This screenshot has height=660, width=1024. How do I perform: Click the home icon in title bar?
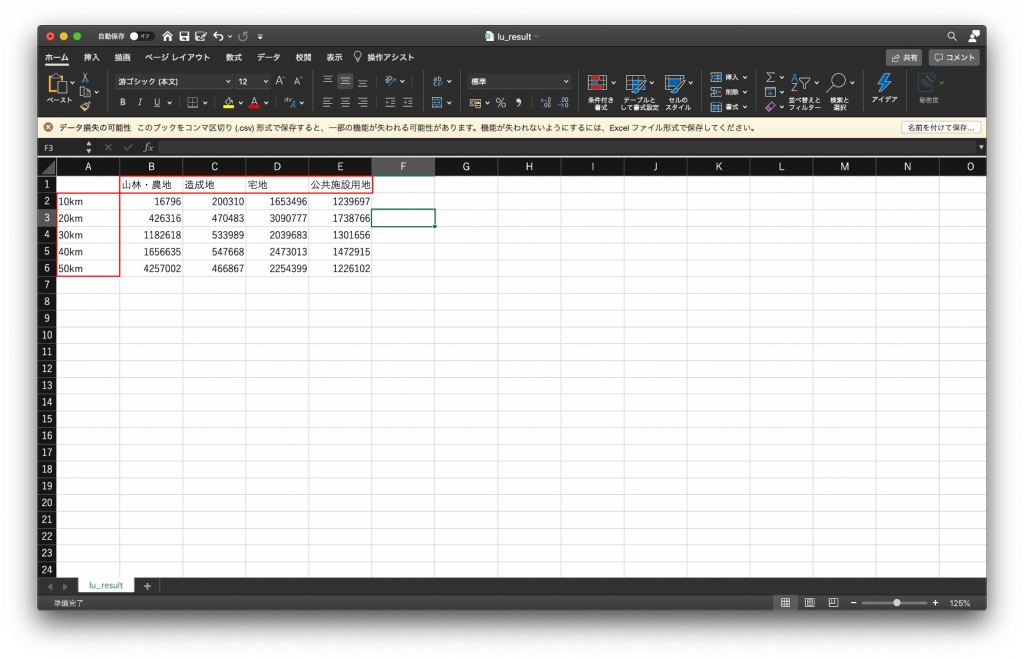pyautogui.click(x=168, y=37)
